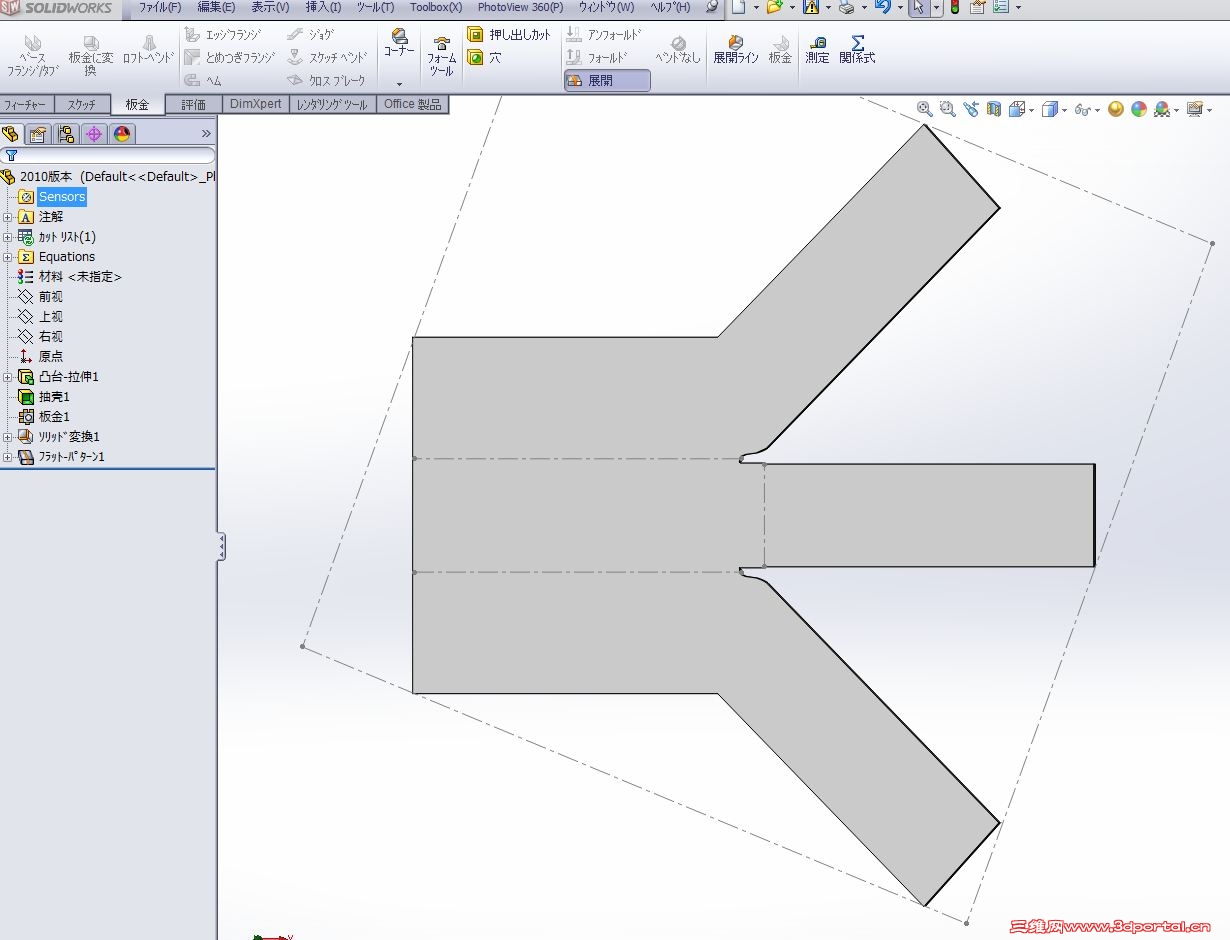Click the Fold tool (フォールド)
The image size is (1230, 940).
tap(597, 57)
